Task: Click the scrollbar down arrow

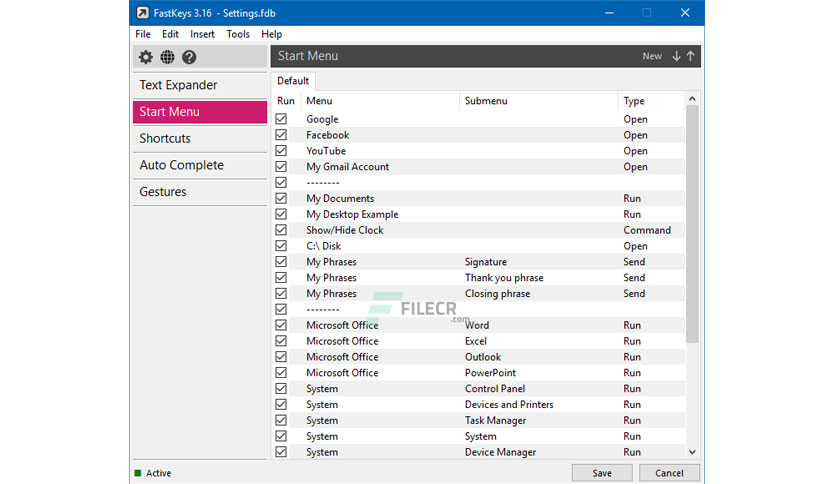Action: tap(692, 452)
